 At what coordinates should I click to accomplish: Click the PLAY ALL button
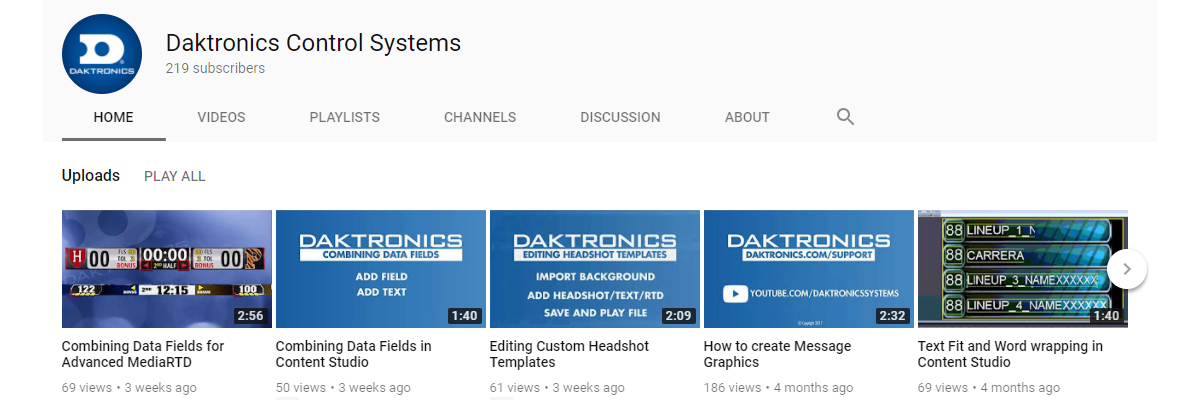pyautogui.click(x=175, y=176)
